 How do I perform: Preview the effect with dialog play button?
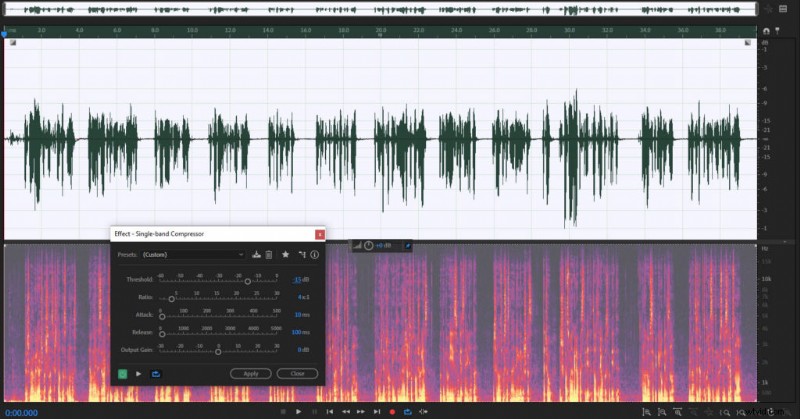click(x=139, y=374)
